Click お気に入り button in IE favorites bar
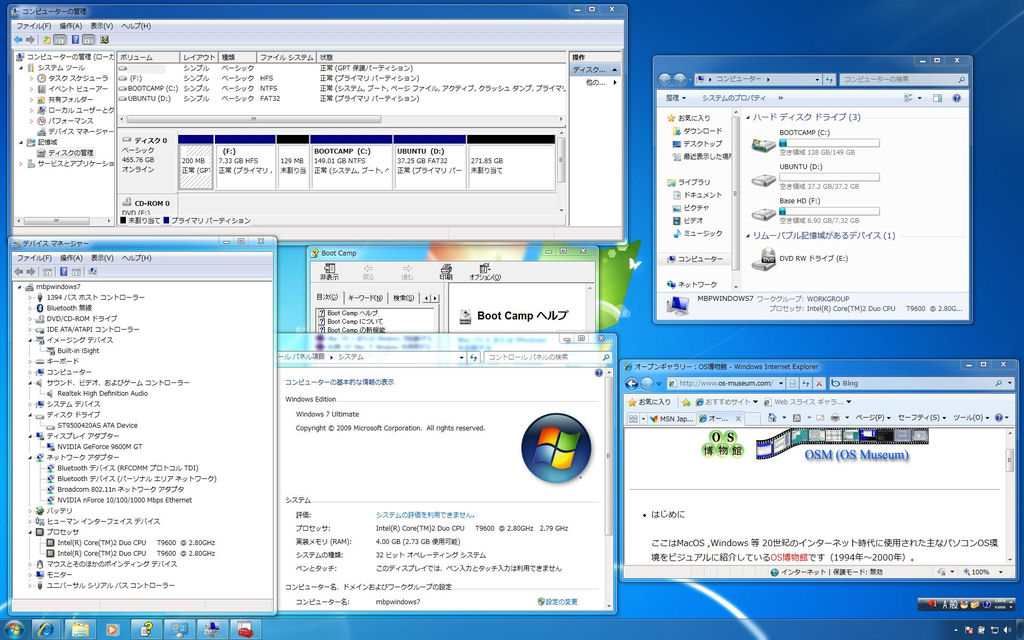Image resolution: width=1024 pixels, height=640 pixels. [x=648, y=402]
